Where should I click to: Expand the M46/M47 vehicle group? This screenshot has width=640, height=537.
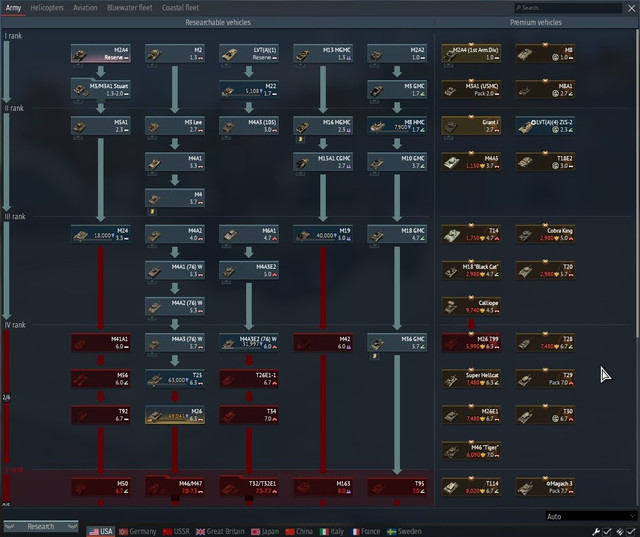[175, 487]
